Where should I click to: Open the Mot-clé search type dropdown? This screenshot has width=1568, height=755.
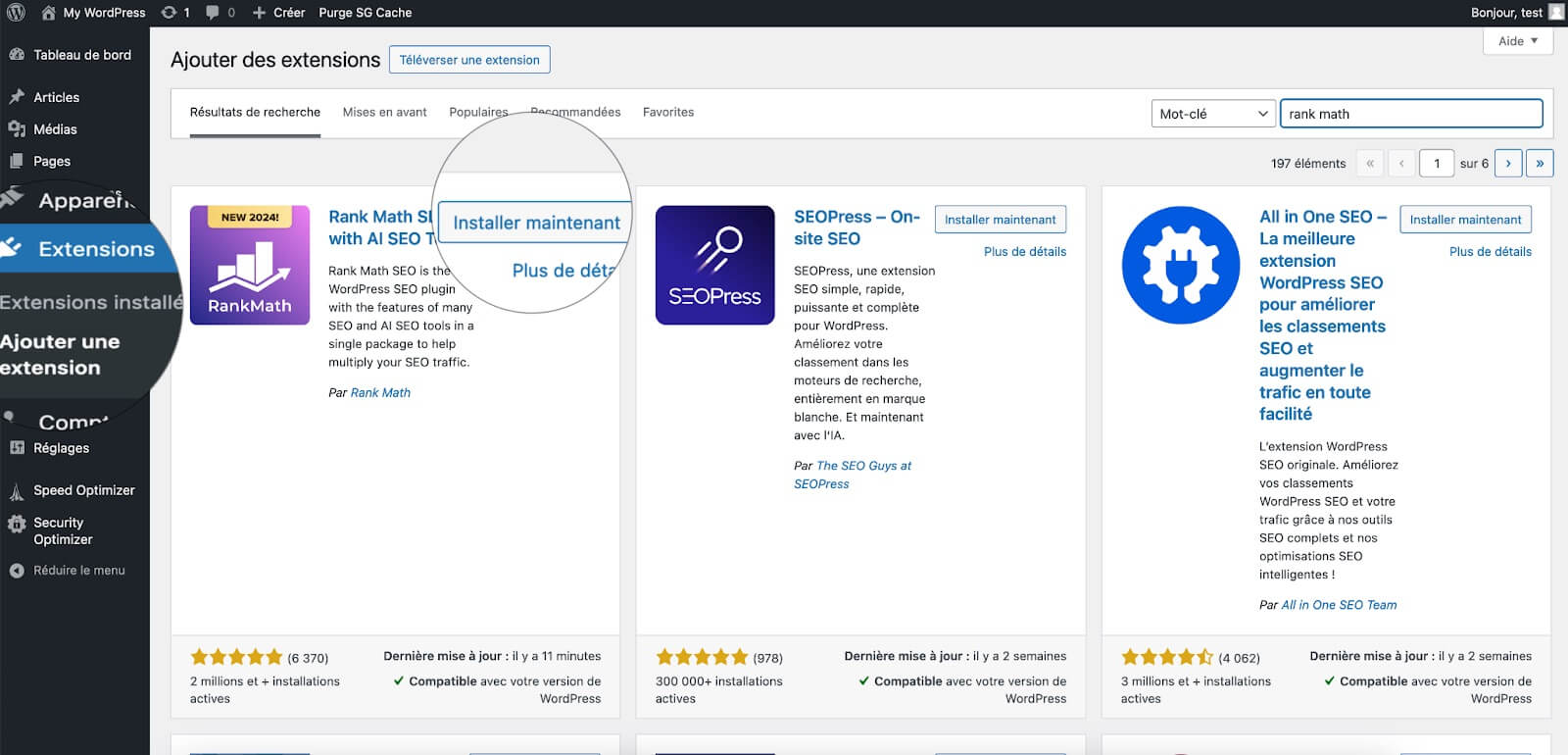point(1213,114)
